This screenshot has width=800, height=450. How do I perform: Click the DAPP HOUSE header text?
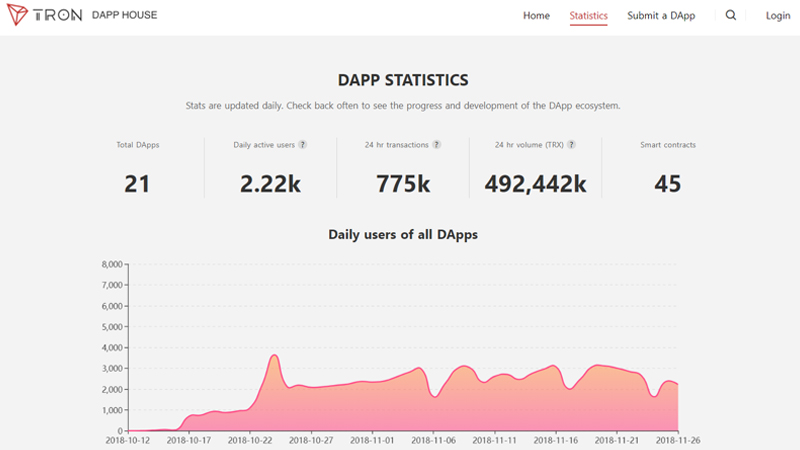tap(124, 15)
